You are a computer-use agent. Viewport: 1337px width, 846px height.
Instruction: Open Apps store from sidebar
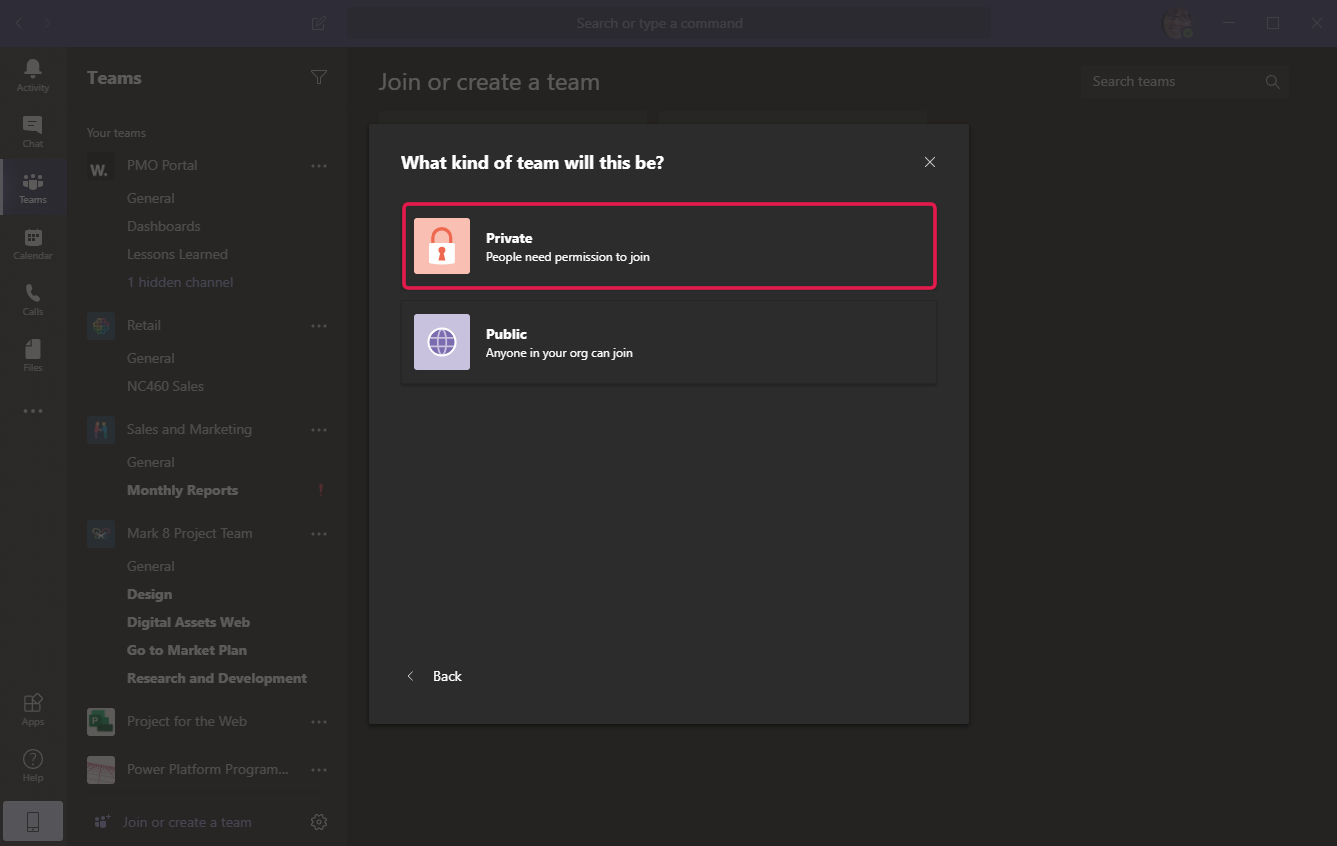click(33, 709)
